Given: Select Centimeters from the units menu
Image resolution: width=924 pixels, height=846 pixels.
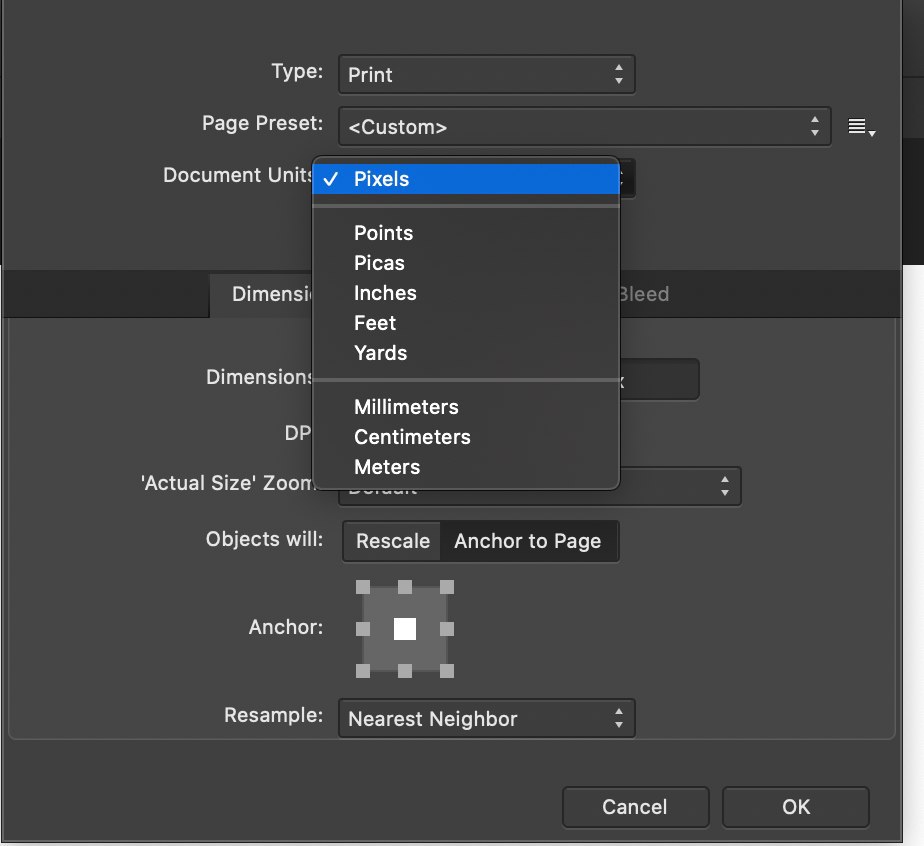Looking at the screenshot, I should (x=412, y=437).
